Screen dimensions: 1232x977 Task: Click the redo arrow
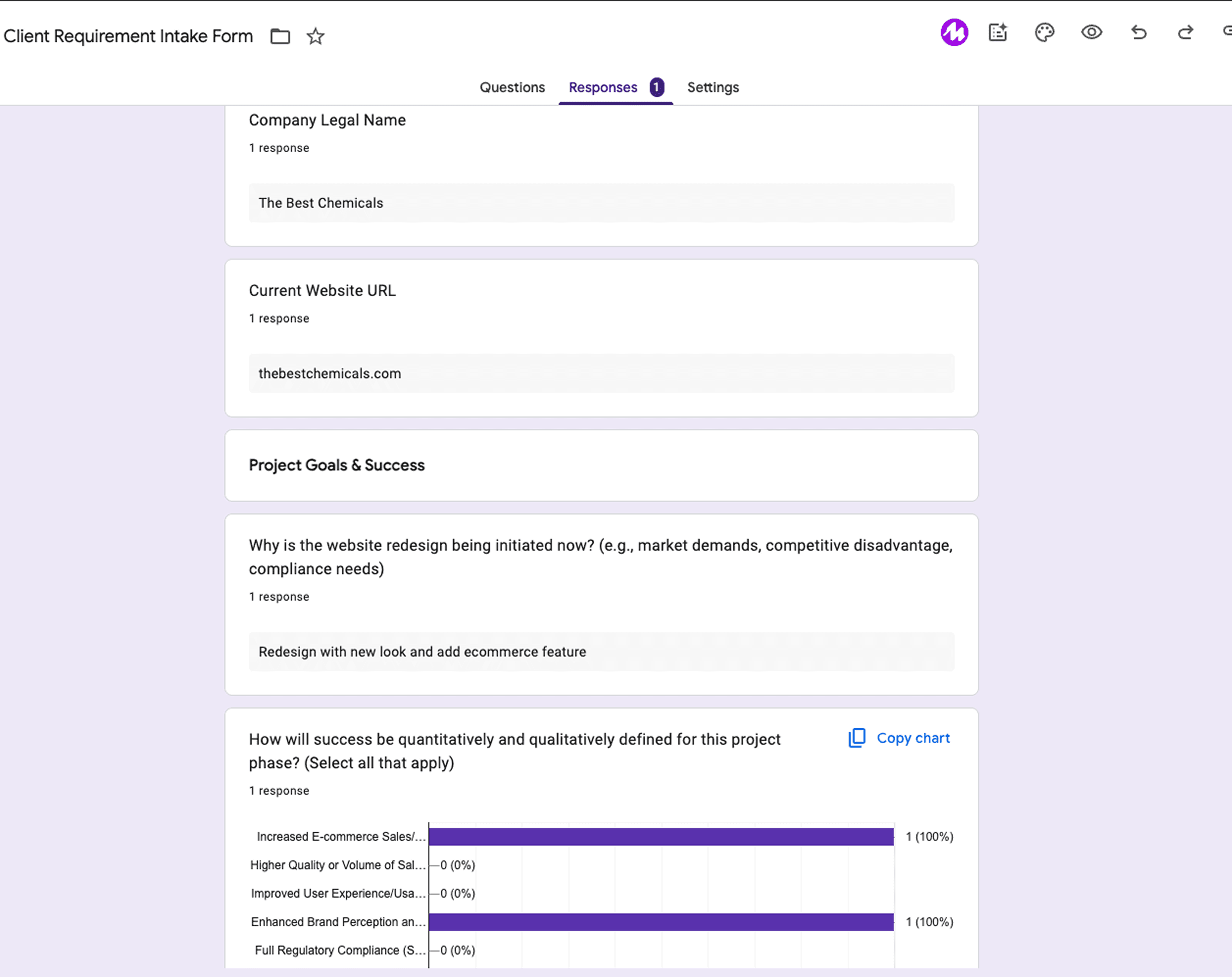(x=1186, y=33)
